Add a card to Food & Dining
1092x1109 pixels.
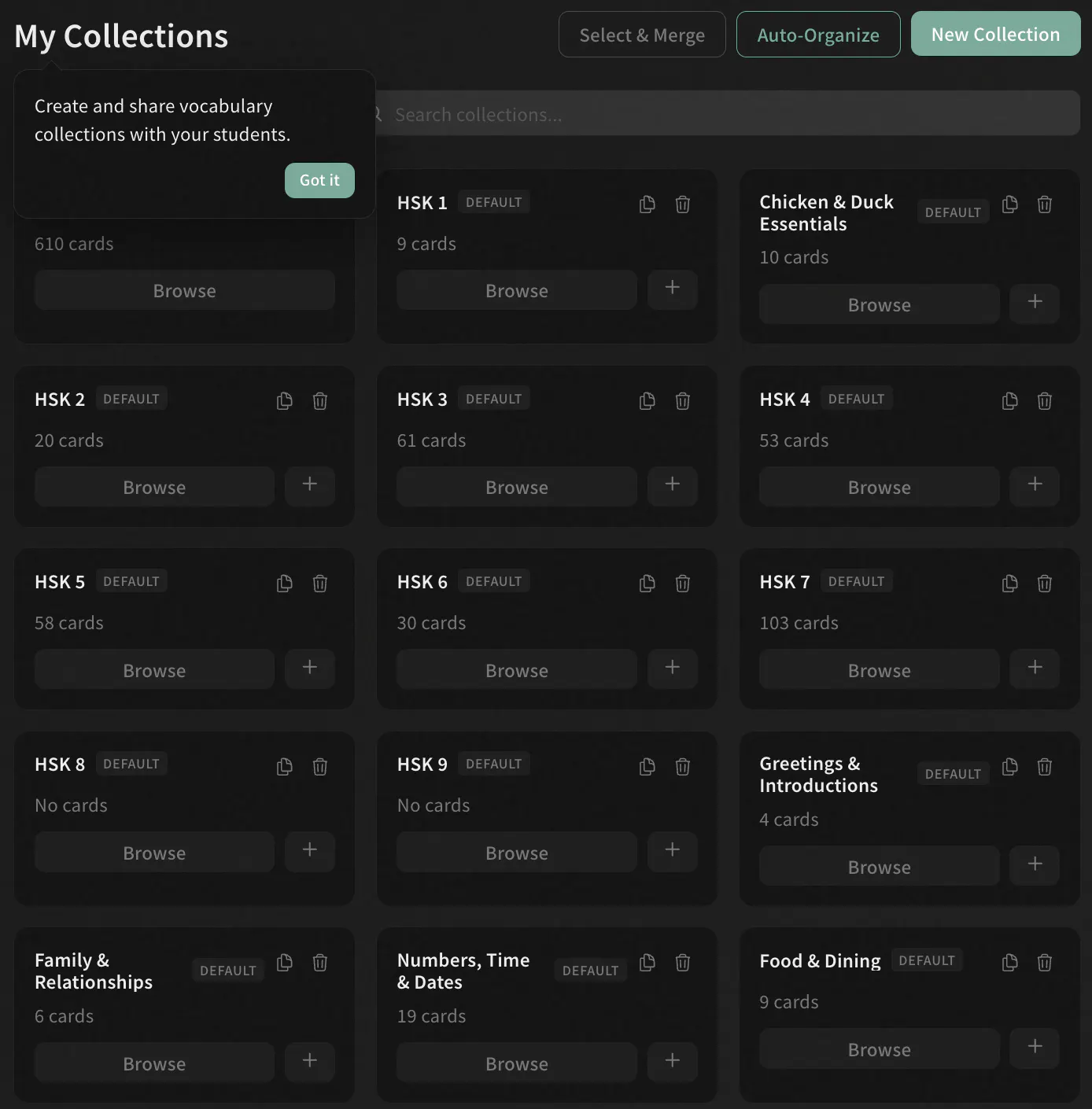1035,1048
